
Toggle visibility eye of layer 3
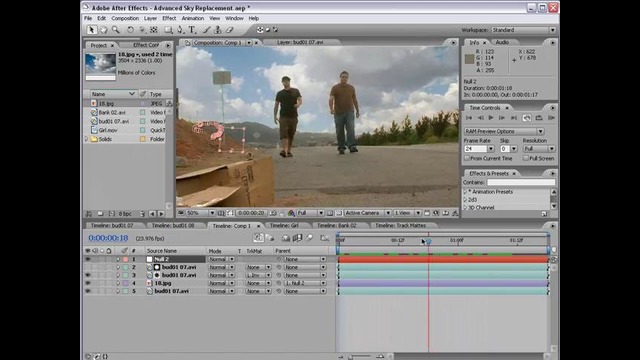click(x=87, y=275)
